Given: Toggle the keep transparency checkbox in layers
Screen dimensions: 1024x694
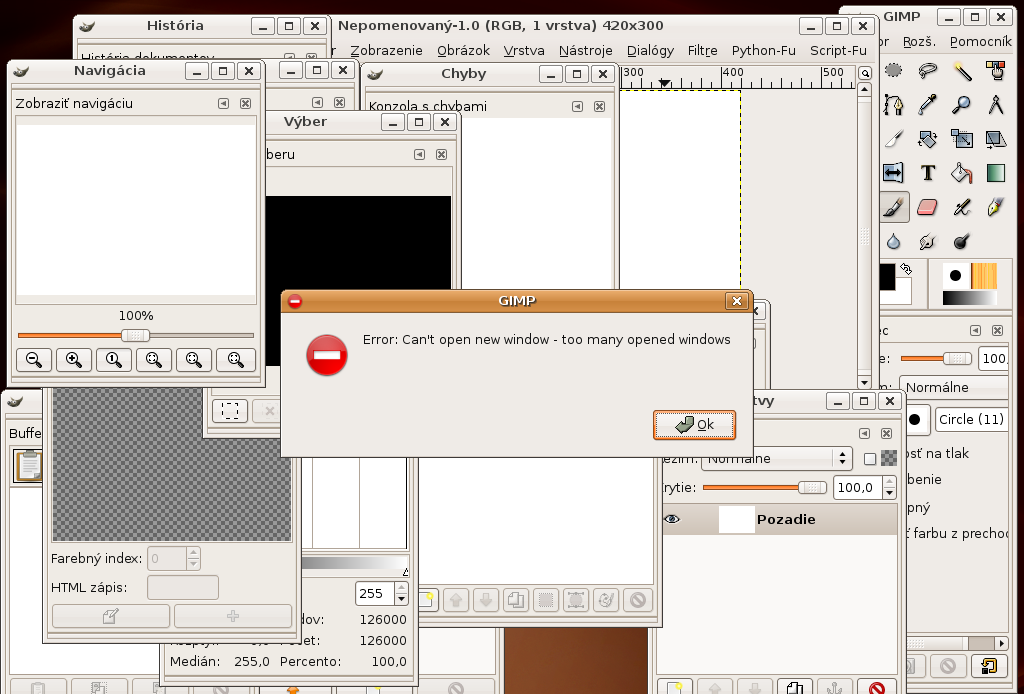Looking at the screenshot, I should tap(870, 459).
